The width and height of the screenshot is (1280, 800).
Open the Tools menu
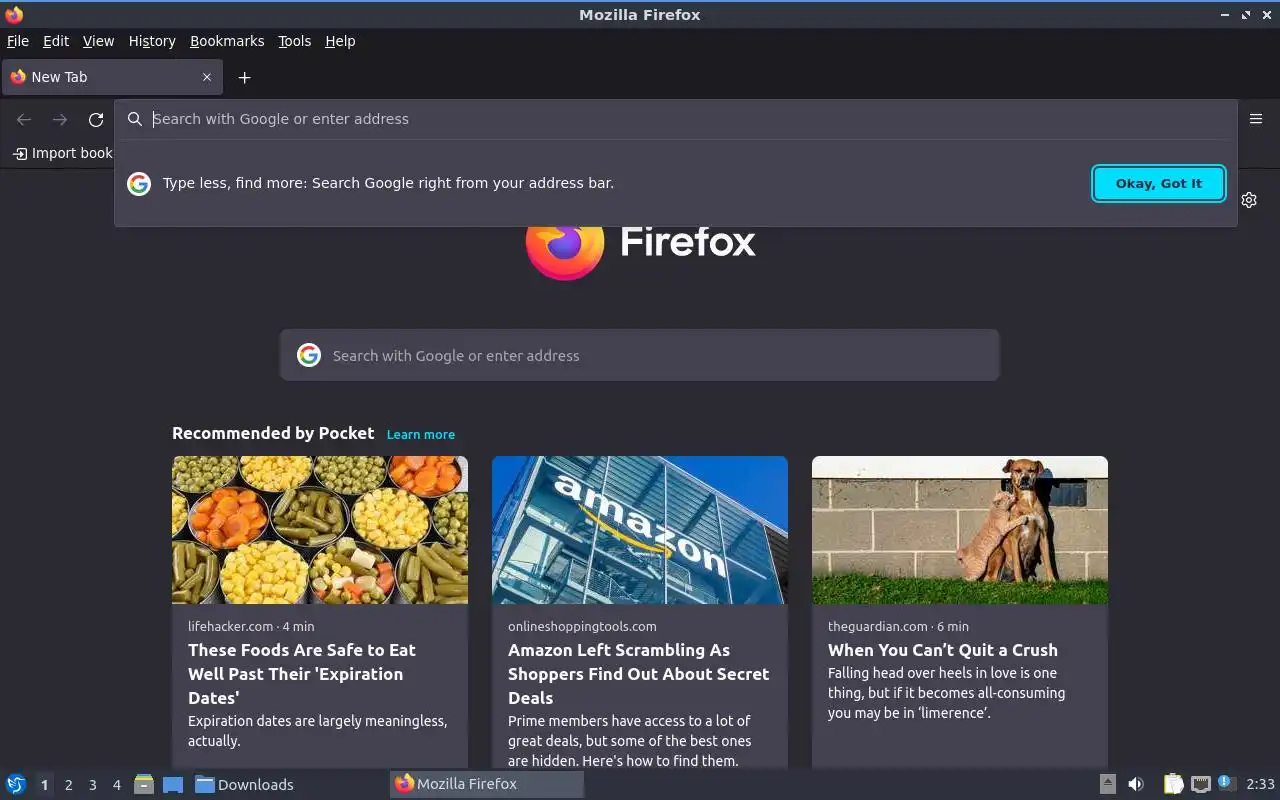(x=294, y=41)
